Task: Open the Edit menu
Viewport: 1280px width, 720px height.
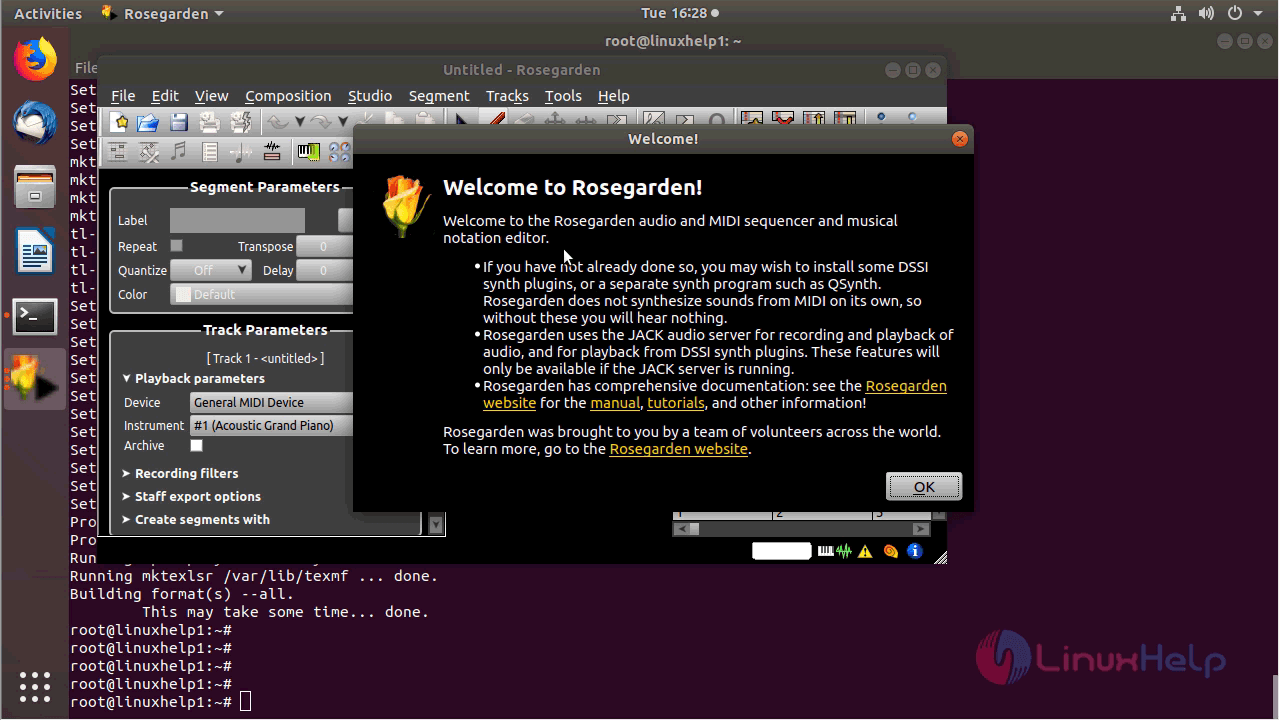Action: [x=165, y=96]
